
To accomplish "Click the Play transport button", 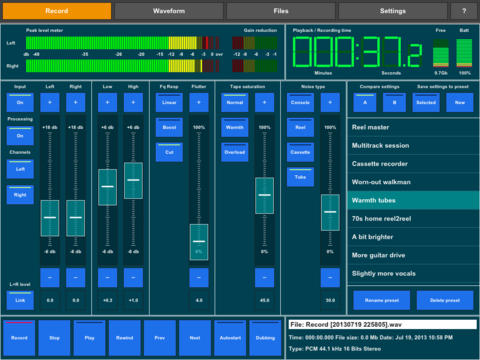I will [x=89, y=338].
